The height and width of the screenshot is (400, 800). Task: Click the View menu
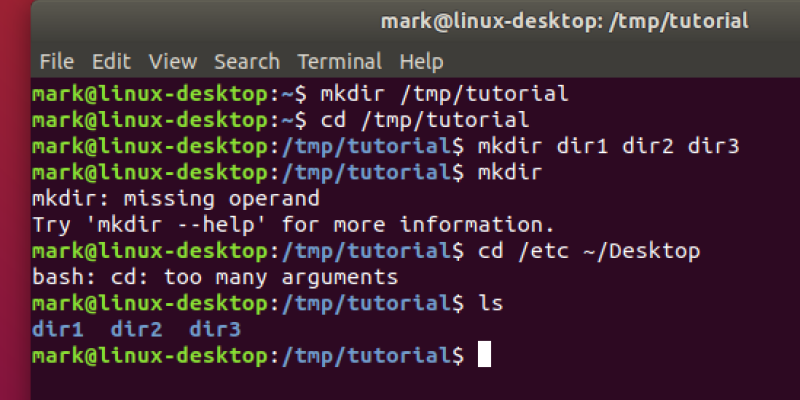pos(172,61)
